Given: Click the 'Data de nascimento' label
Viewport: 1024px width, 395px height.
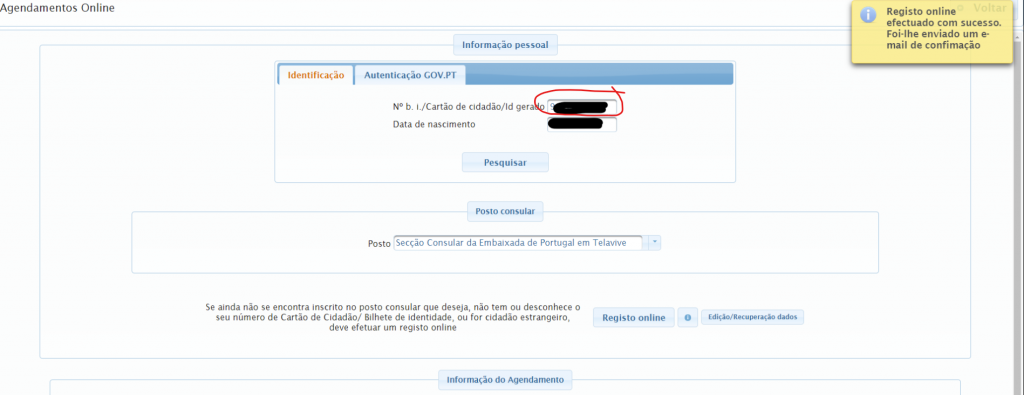Looking at the screenshot, I should coord(434,124).
